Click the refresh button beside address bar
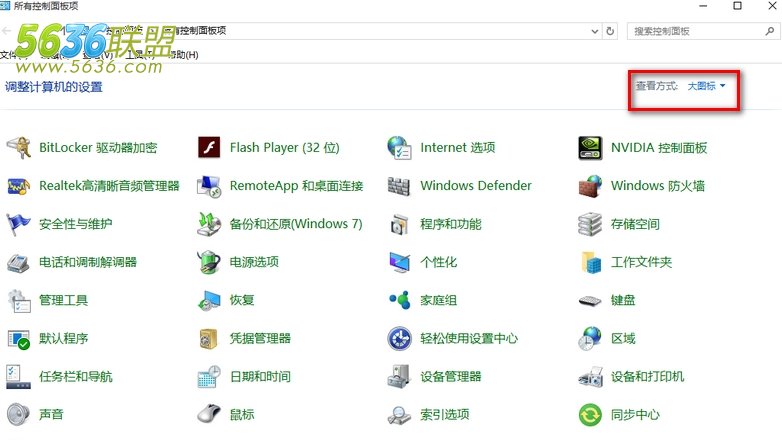The width and height of the screenshot is (782, 440). (610, 31)
